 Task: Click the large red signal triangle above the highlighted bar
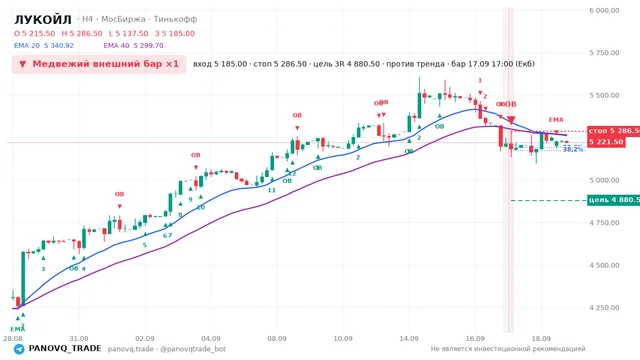coord(511,120)
